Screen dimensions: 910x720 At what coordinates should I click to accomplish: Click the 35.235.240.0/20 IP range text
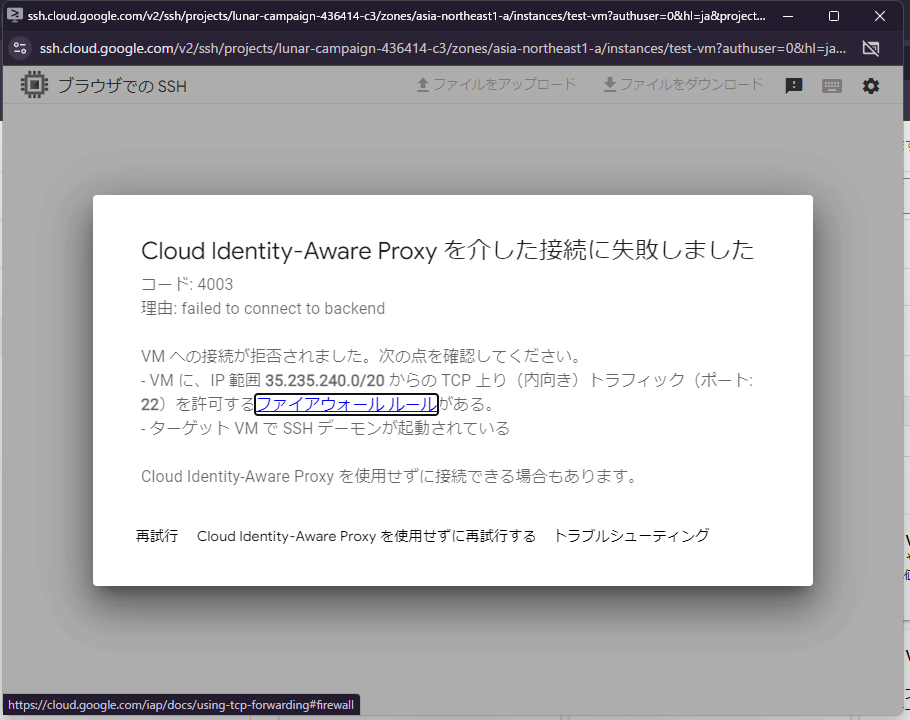click(x=324, y=381)
